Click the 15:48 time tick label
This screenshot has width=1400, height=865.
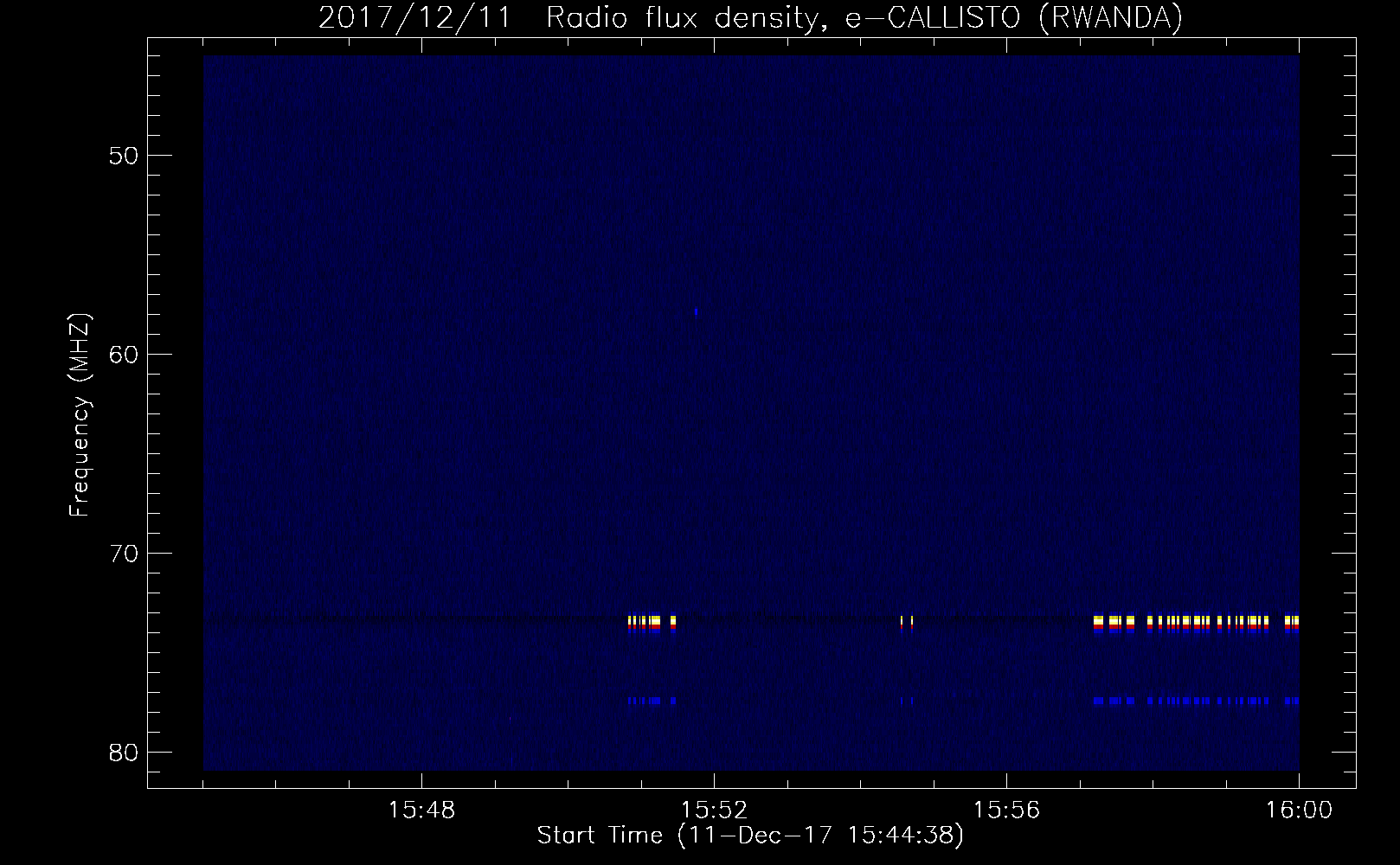click(x=421, y=811)
